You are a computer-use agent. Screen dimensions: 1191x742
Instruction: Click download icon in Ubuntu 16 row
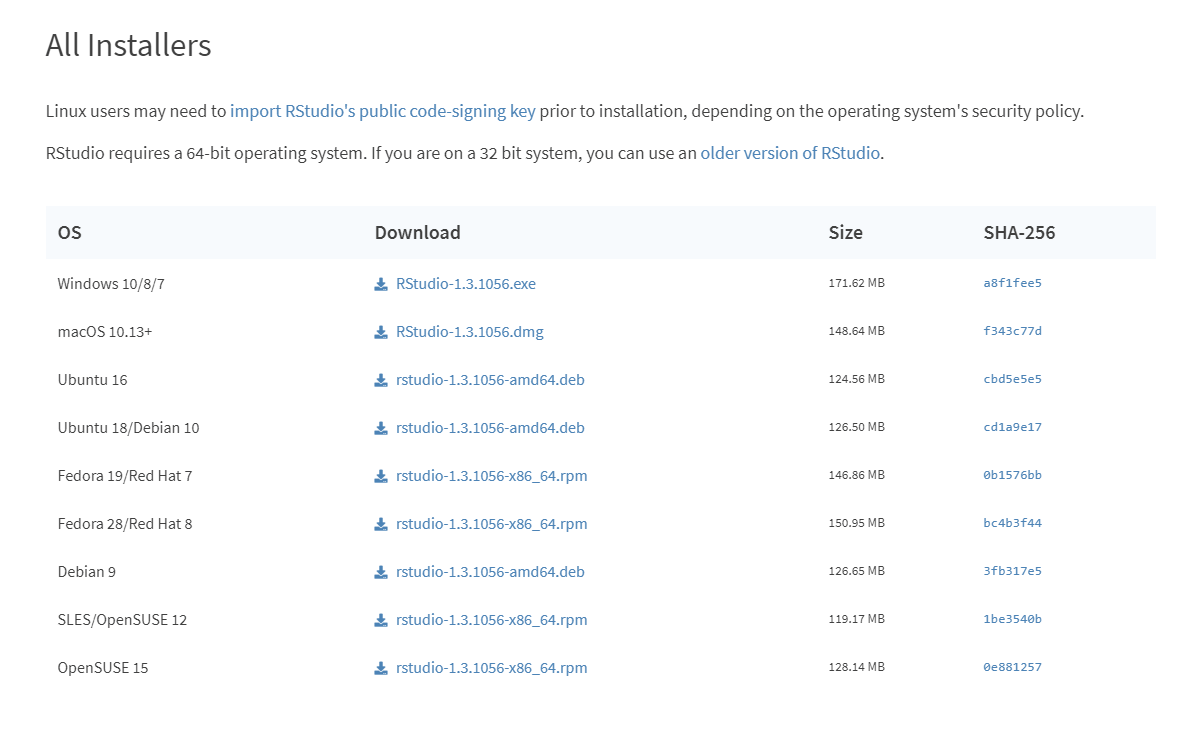[381, 380]
